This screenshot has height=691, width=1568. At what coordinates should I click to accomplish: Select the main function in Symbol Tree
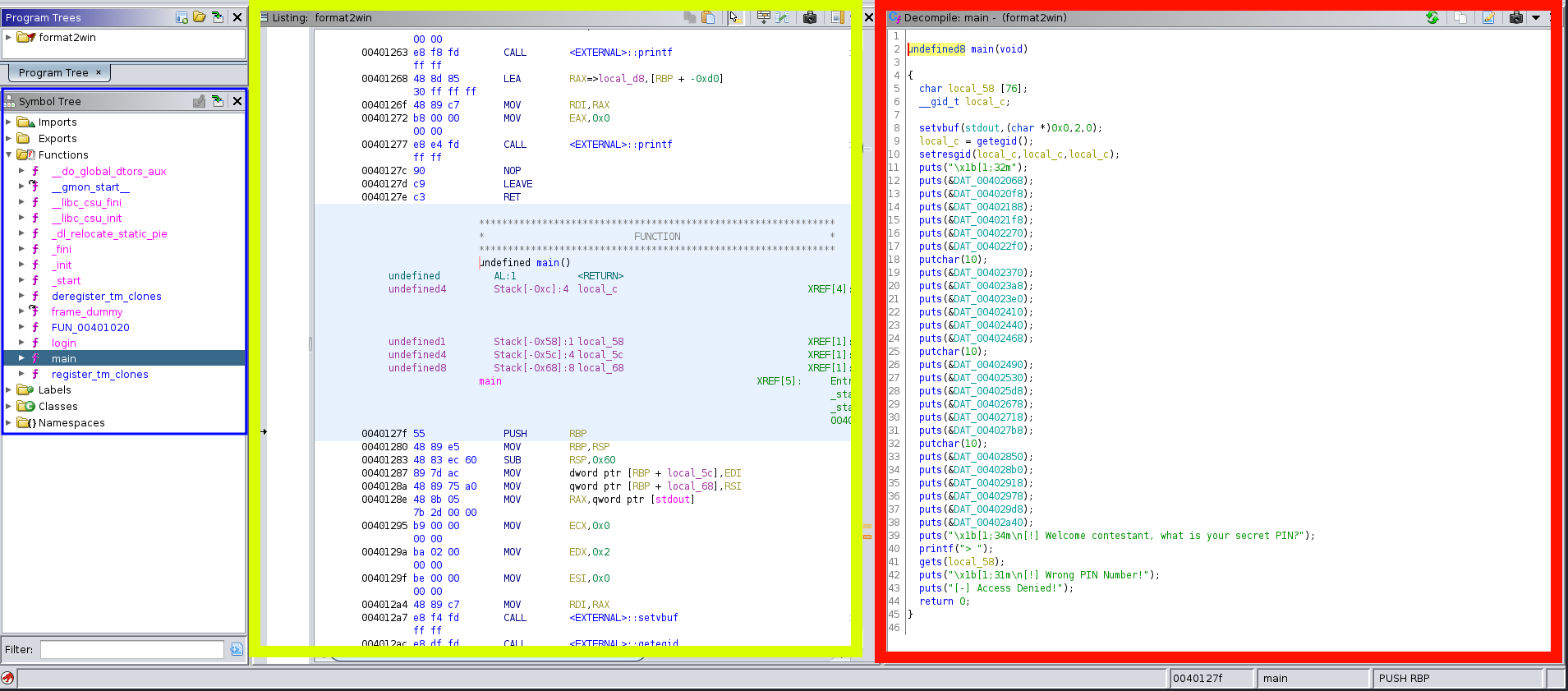tap(63, 358)
